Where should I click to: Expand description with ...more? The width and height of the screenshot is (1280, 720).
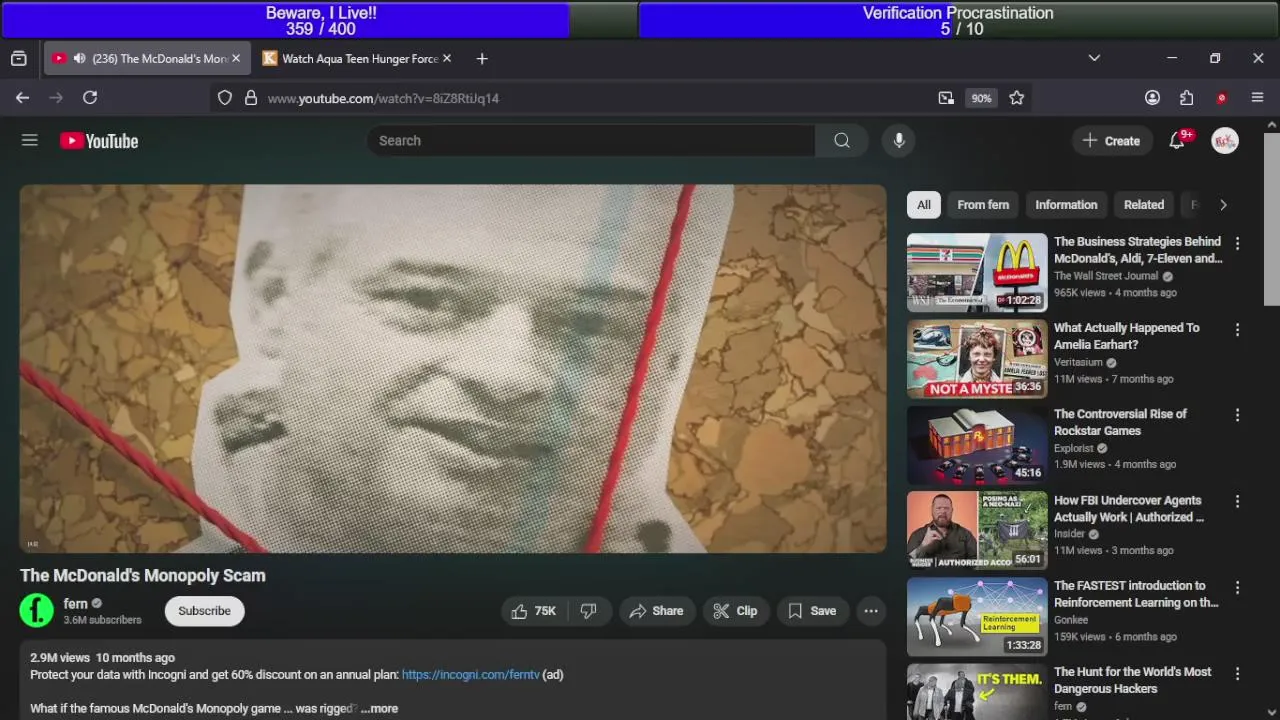pyautogui.click(x=379, y=708)
